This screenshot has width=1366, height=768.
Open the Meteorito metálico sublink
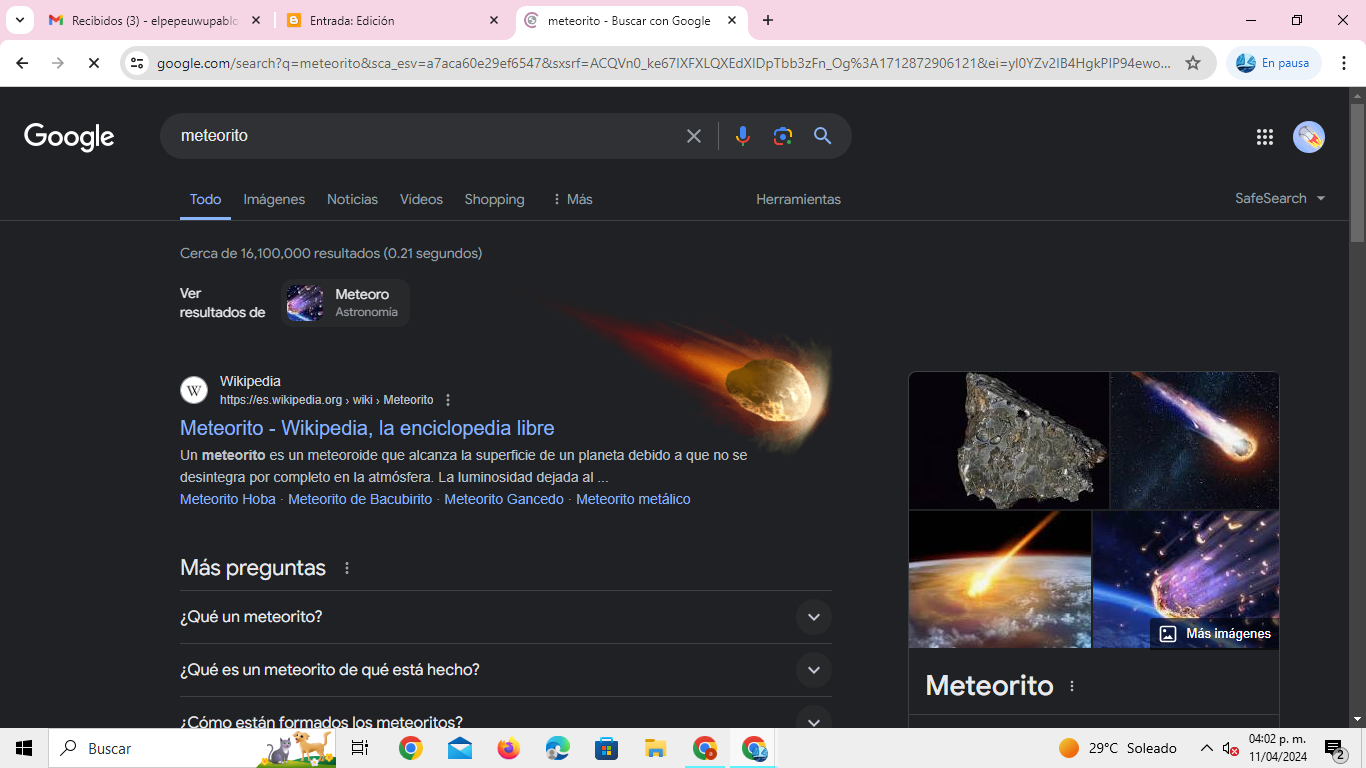633,499
